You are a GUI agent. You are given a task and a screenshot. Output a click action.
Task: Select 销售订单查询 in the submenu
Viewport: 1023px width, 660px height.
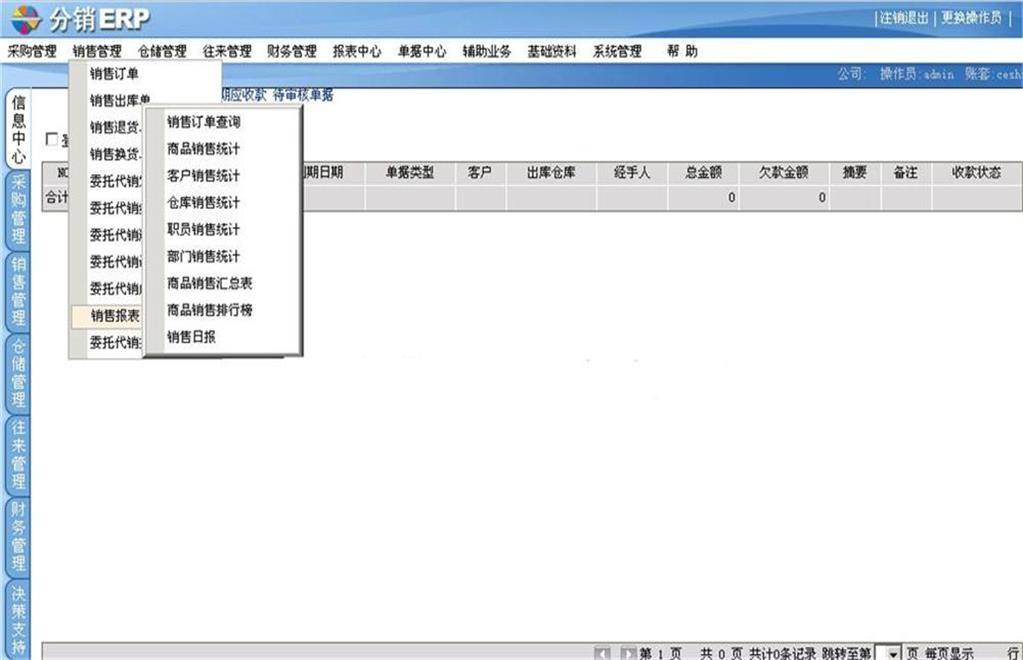[204, 122]
